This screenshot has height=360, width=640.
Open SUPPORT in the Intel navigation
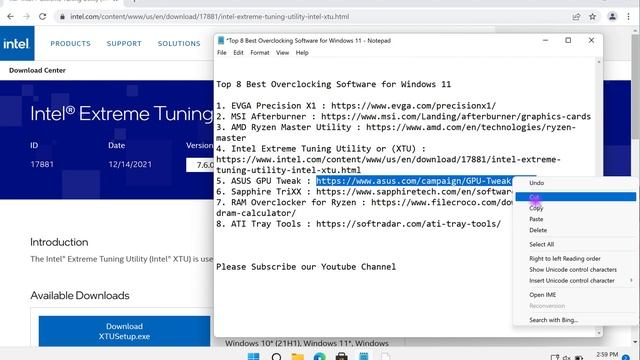(124, 43)
